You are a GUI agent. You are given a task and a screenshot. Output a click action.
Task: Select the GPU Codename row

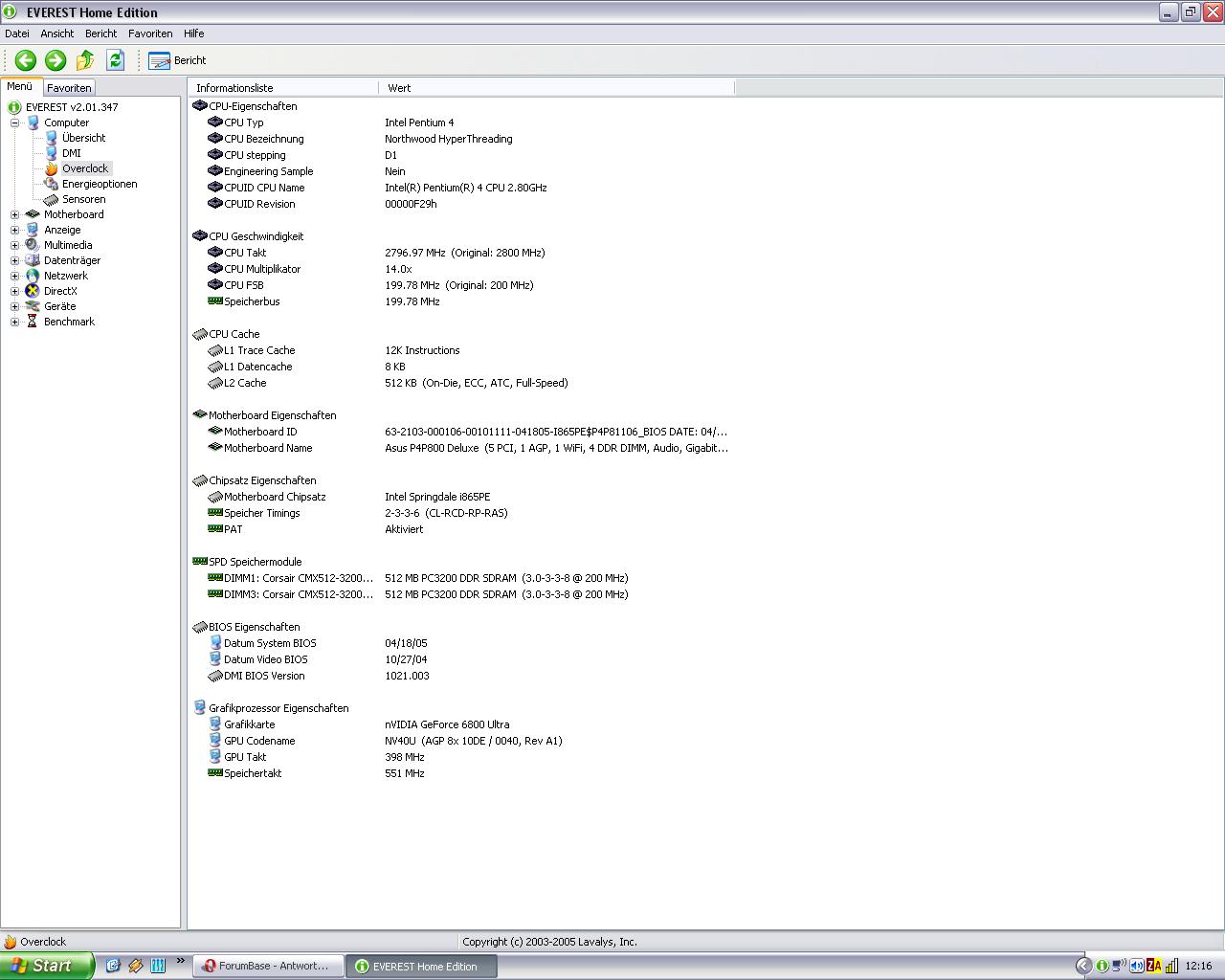(x=461, y=741)
